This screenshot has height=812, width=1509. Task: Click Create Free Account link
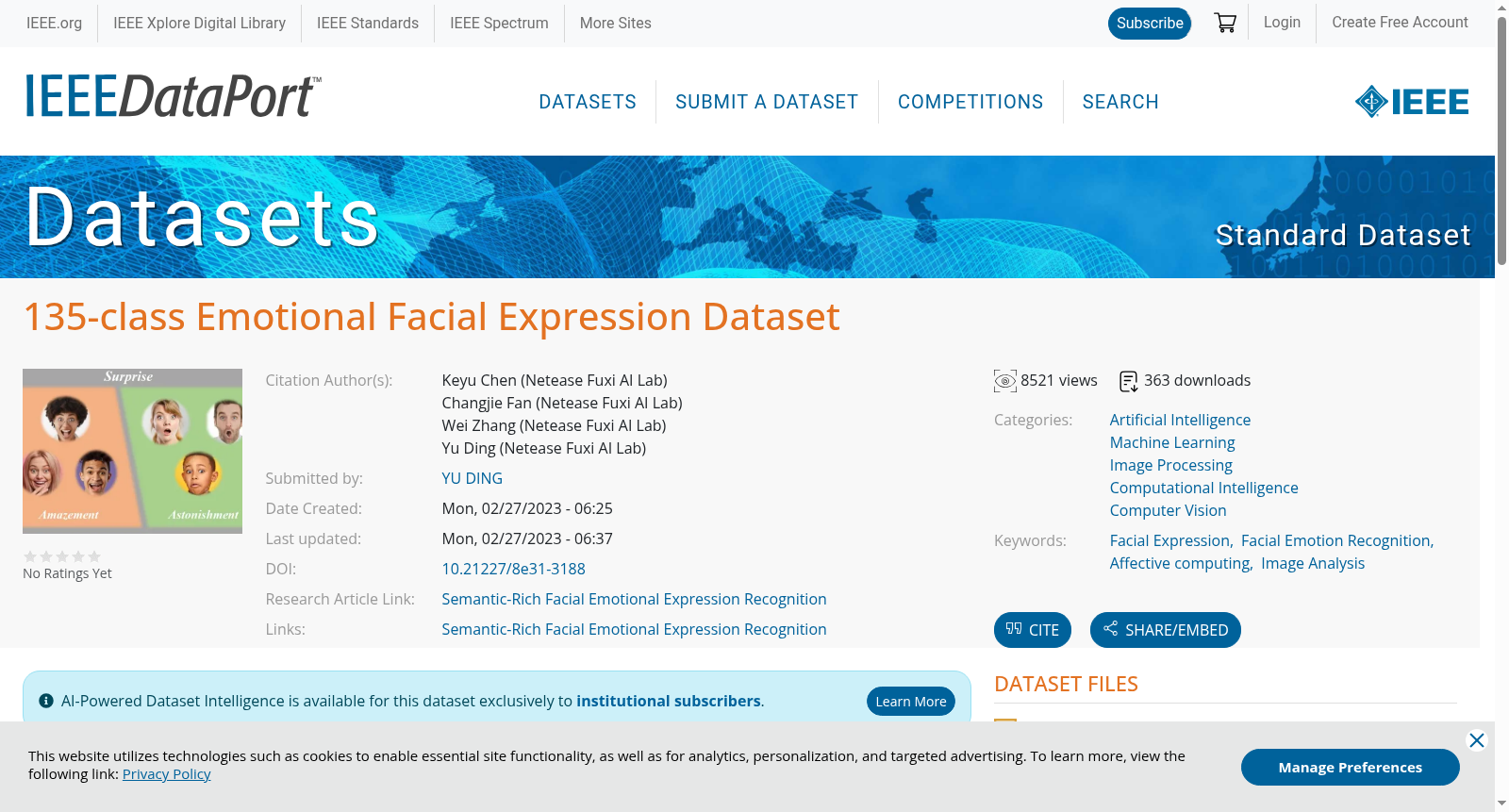1400,22
